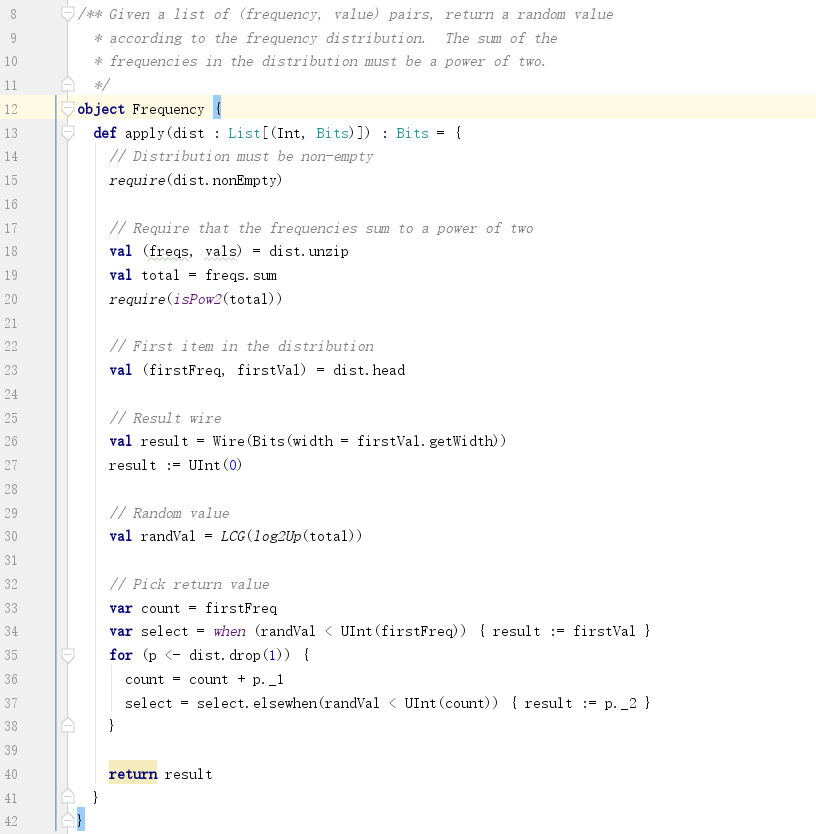Click 'dist.head' on line 23
Image resolution: width=816 pixels, height=834 pixels.
click(x=369, y=370)
